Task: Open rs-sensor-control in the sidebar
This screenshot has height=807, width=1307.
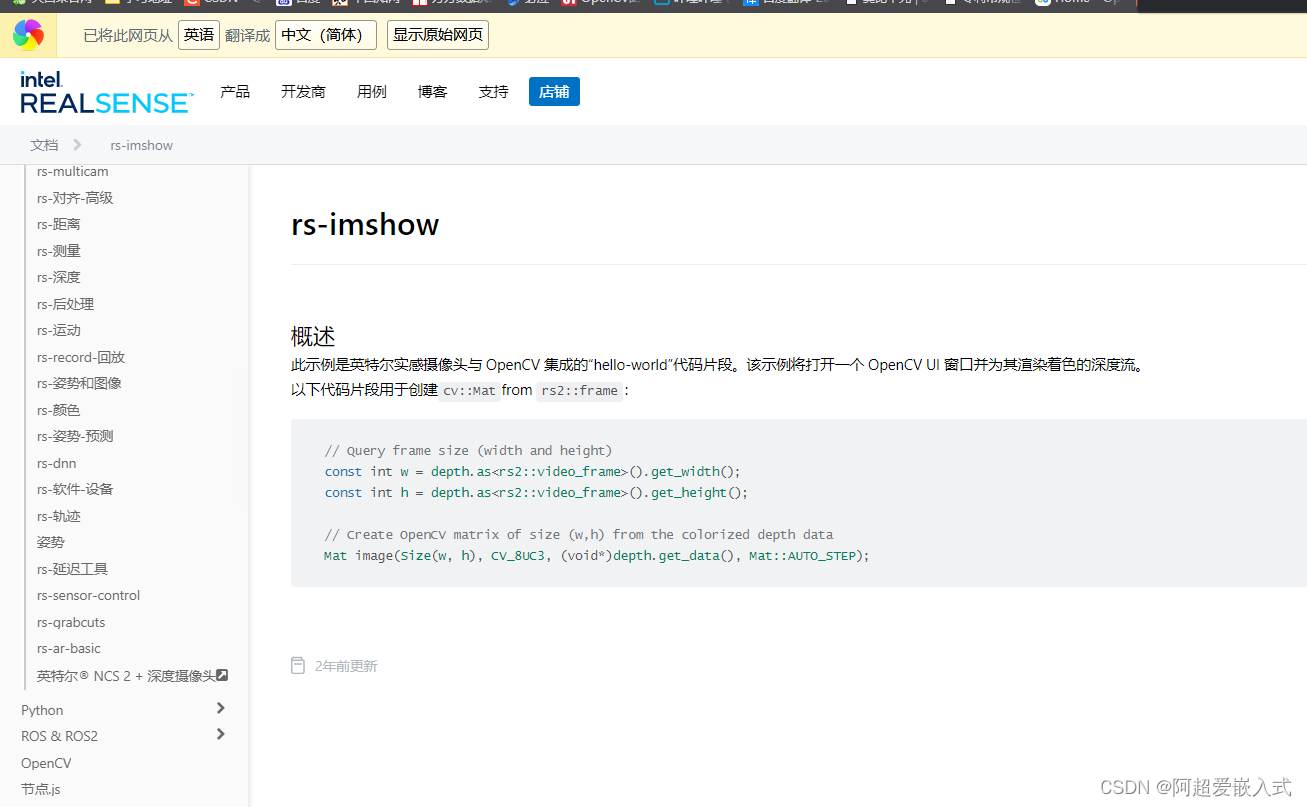Action: [x=89, y=595]
